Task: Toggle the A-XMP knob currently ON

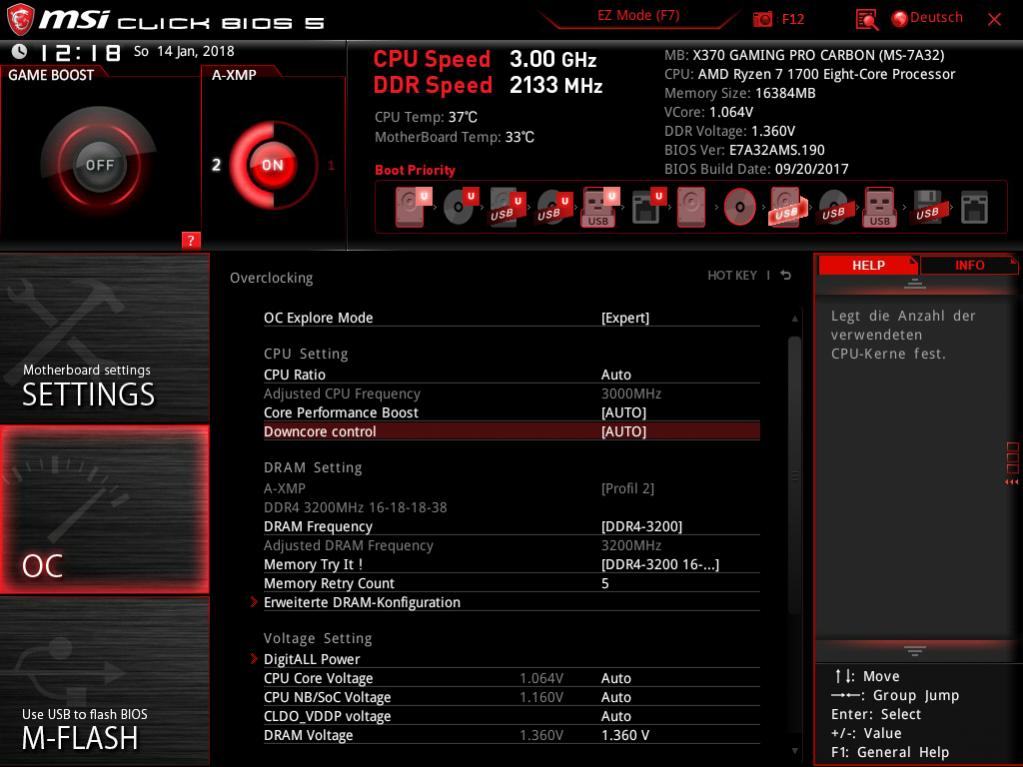Action: point(273,164)
